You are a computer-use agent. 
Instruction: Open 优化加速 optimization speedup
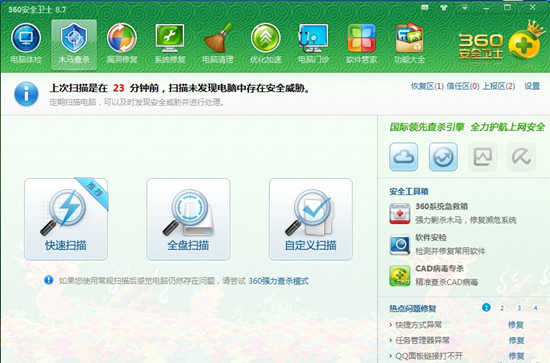[x=266, y=44]
